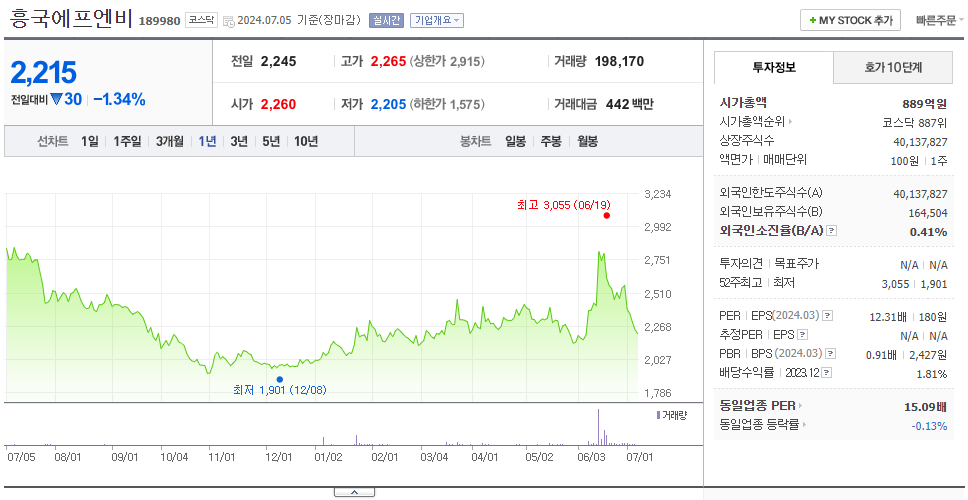Click the June volume spike bar

(x=598, y=427)
